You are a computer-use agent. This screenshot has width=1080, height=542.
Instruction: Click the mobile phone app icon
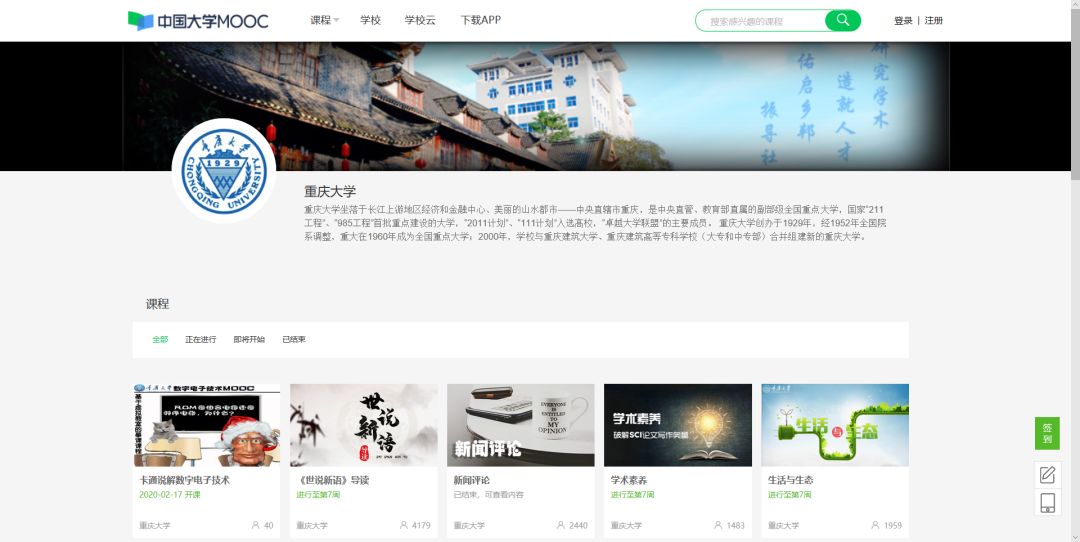[1047, 503]
